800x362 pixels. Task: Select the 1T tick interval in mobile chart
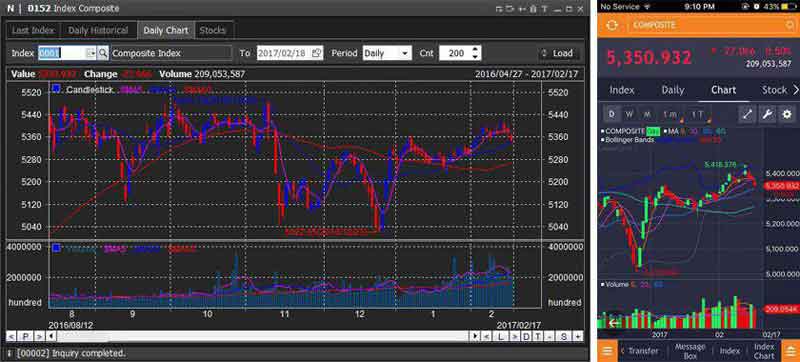pos(698,114)
